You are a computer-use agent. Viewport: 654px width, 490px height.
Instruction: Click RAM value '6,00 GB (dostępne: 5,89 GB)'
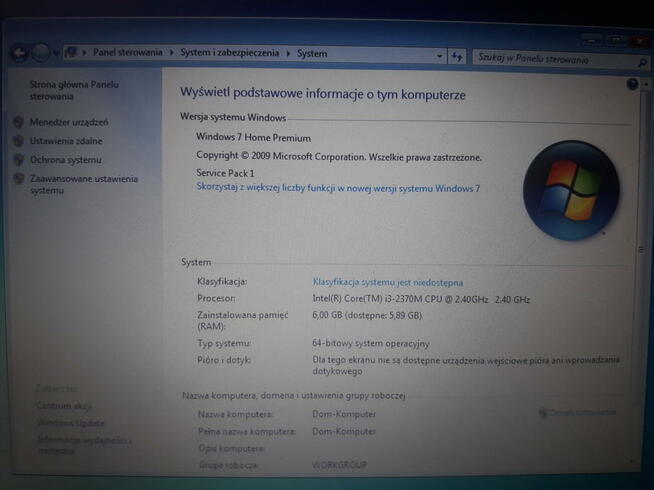(367, 316)
